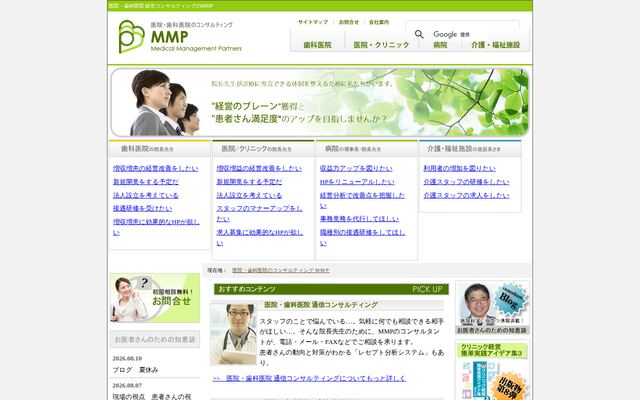Click the お医者さんのための知恵袋 sidebar heading

155,339
